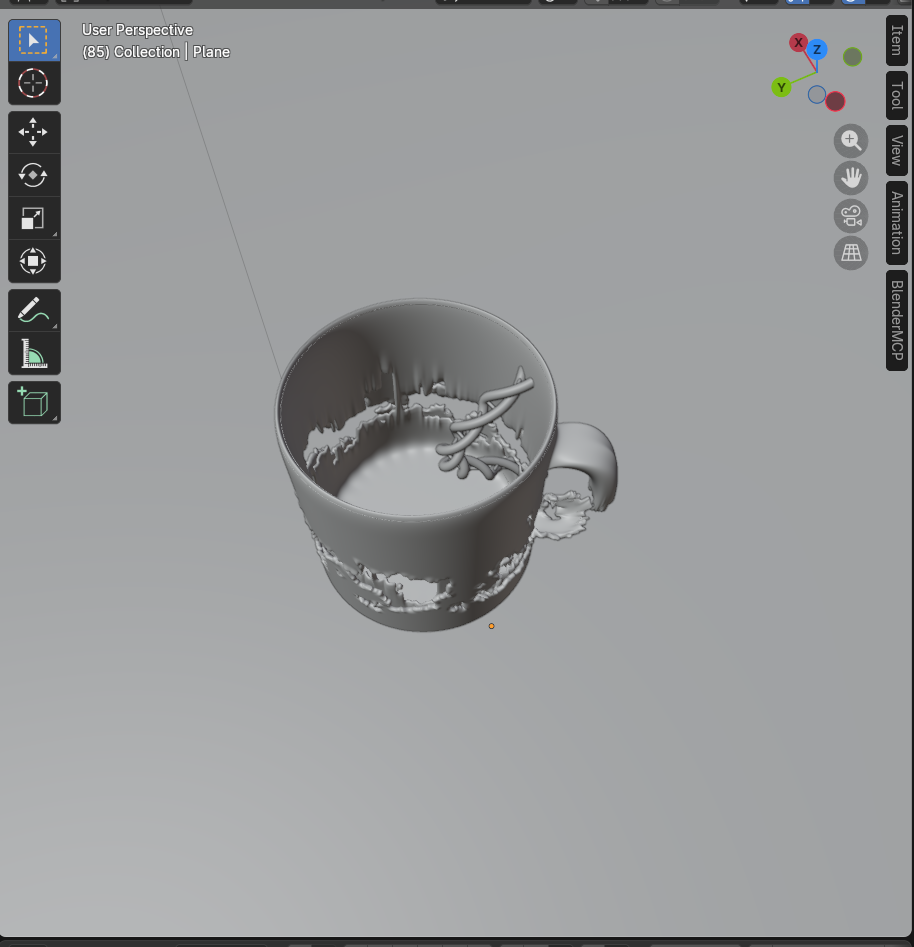Toggle between perspective and orthographic projection
The height and width of the screenshot is (947, 914).
tap(851, 252)
